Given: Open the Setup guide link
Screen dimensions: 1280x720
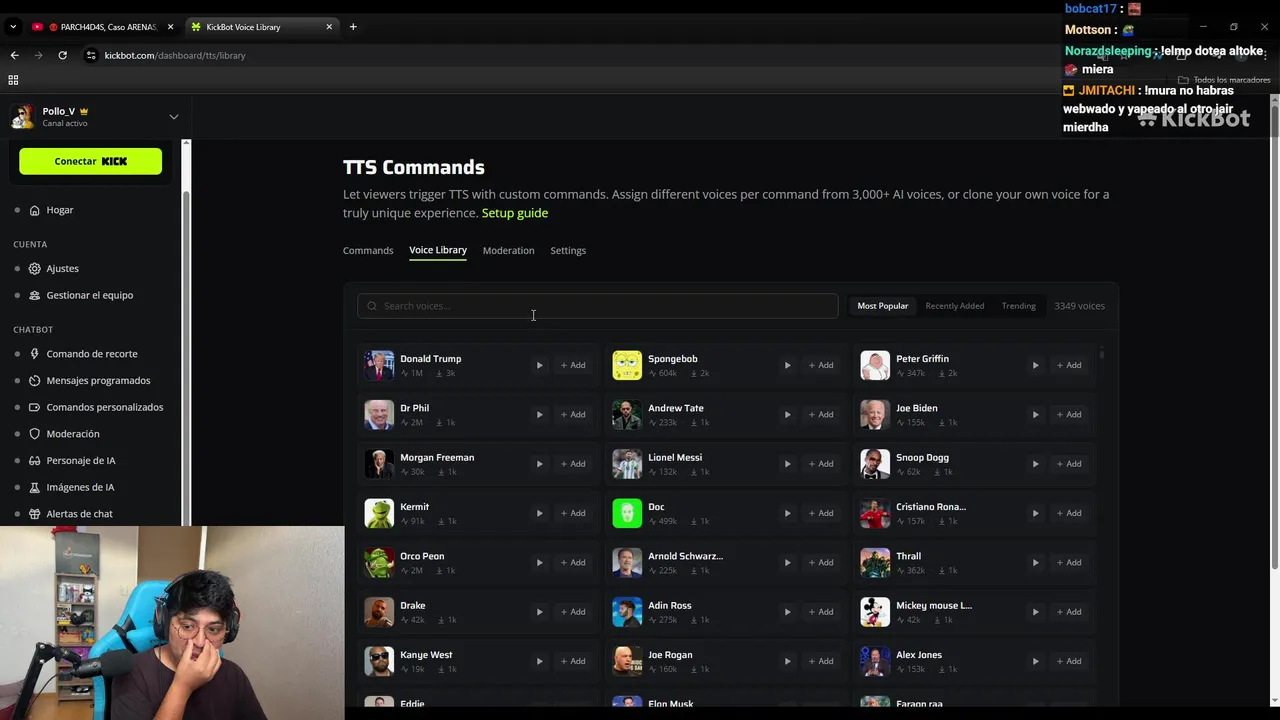Looking at the screenshot, I should pos(515,213).
